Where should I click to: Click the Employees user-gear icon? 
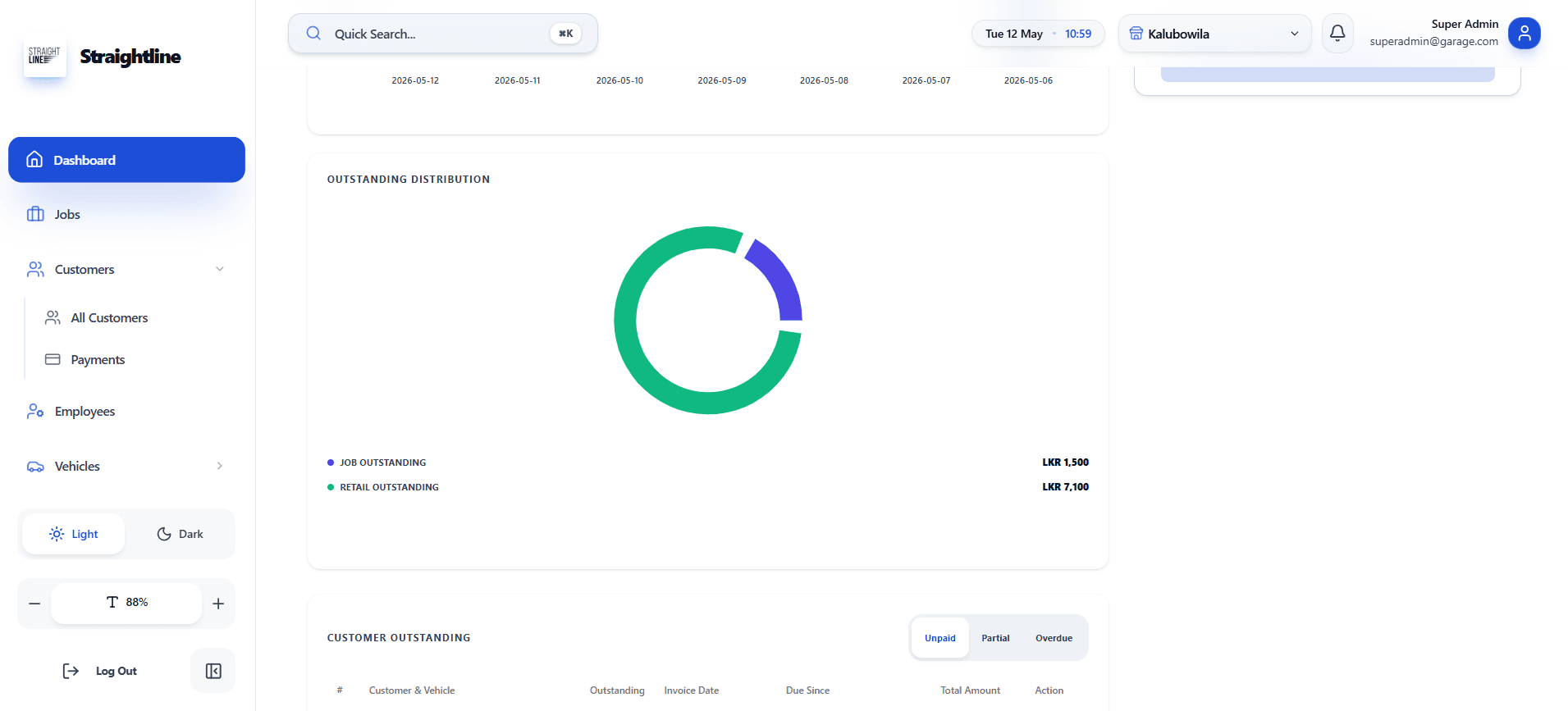[x=35, y=411]
